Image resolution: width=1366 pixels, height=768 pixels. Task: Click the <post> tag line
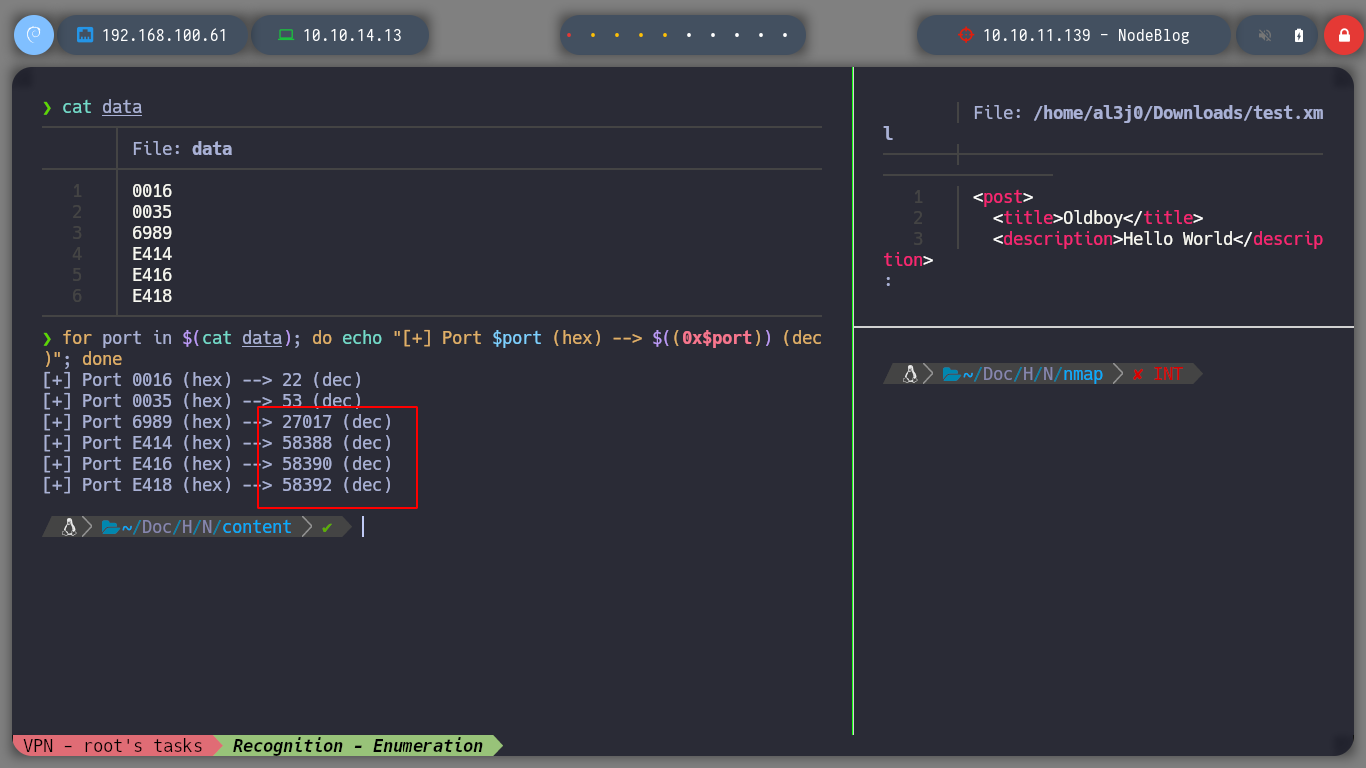click(x=1003, y=197)
